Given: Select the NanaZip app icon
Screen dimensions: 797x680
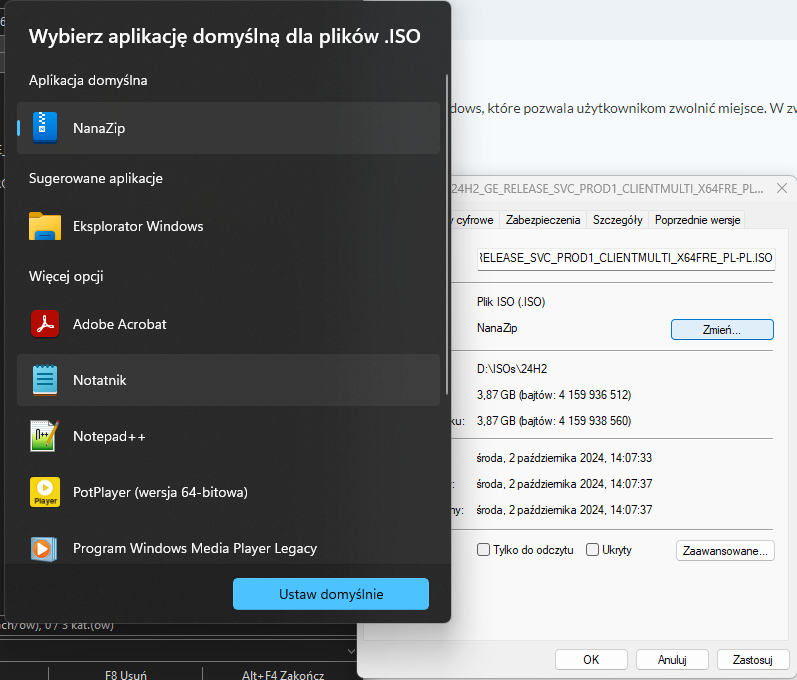Looking at the screenshot, I should [45, 128].
